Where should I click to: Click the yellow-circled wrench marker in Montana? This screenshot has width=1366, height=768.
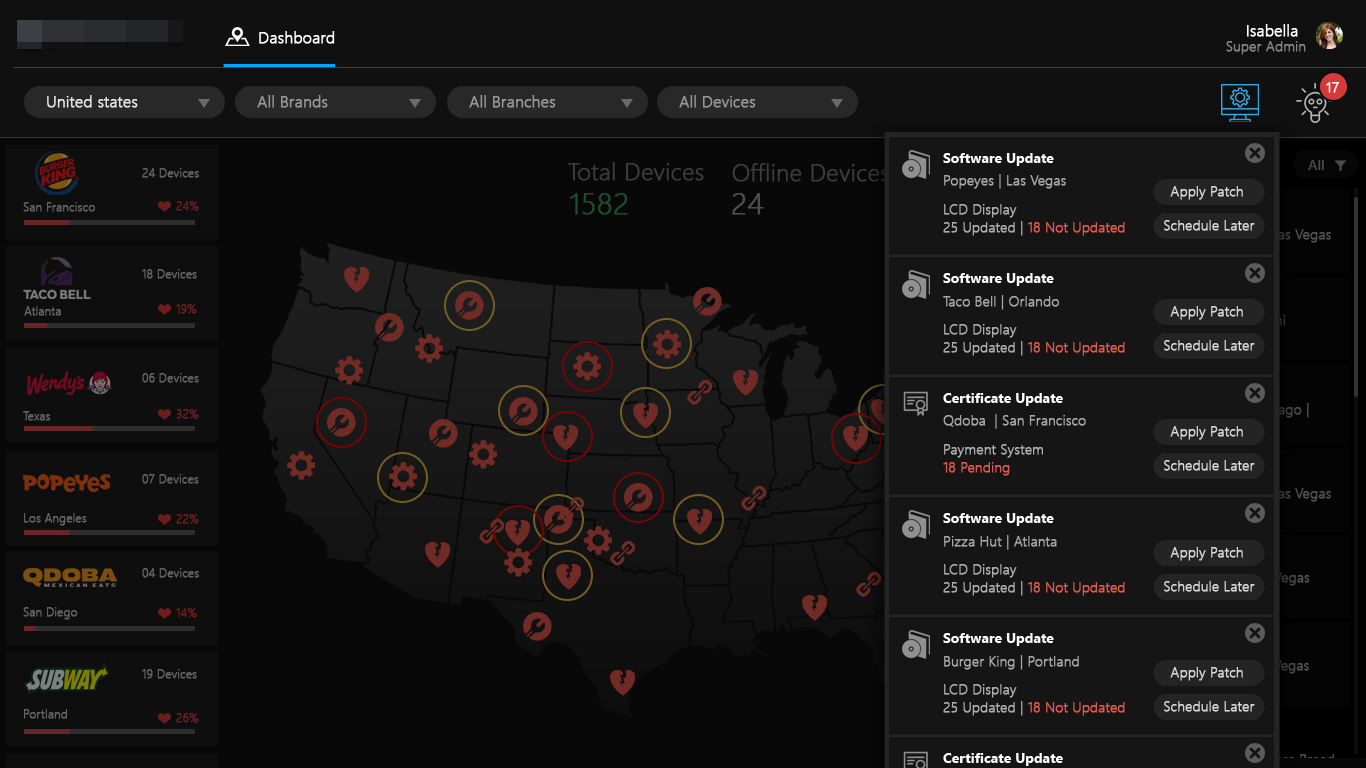pos(468,304)
